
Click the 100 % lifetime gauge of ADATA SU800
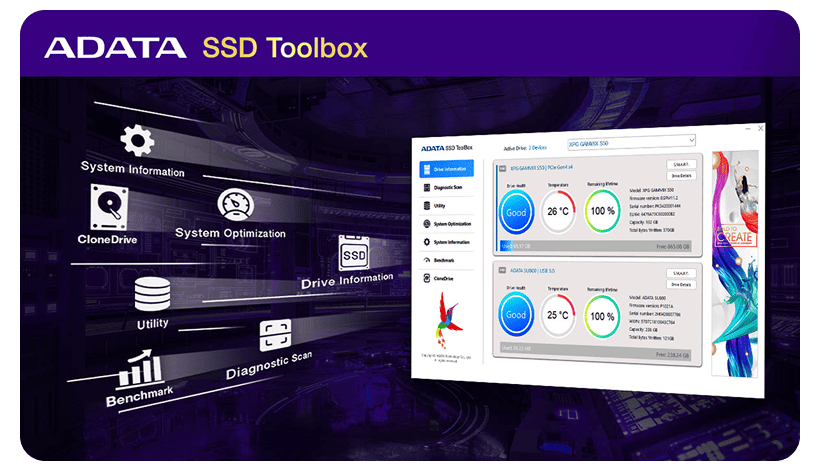point(602,316)
